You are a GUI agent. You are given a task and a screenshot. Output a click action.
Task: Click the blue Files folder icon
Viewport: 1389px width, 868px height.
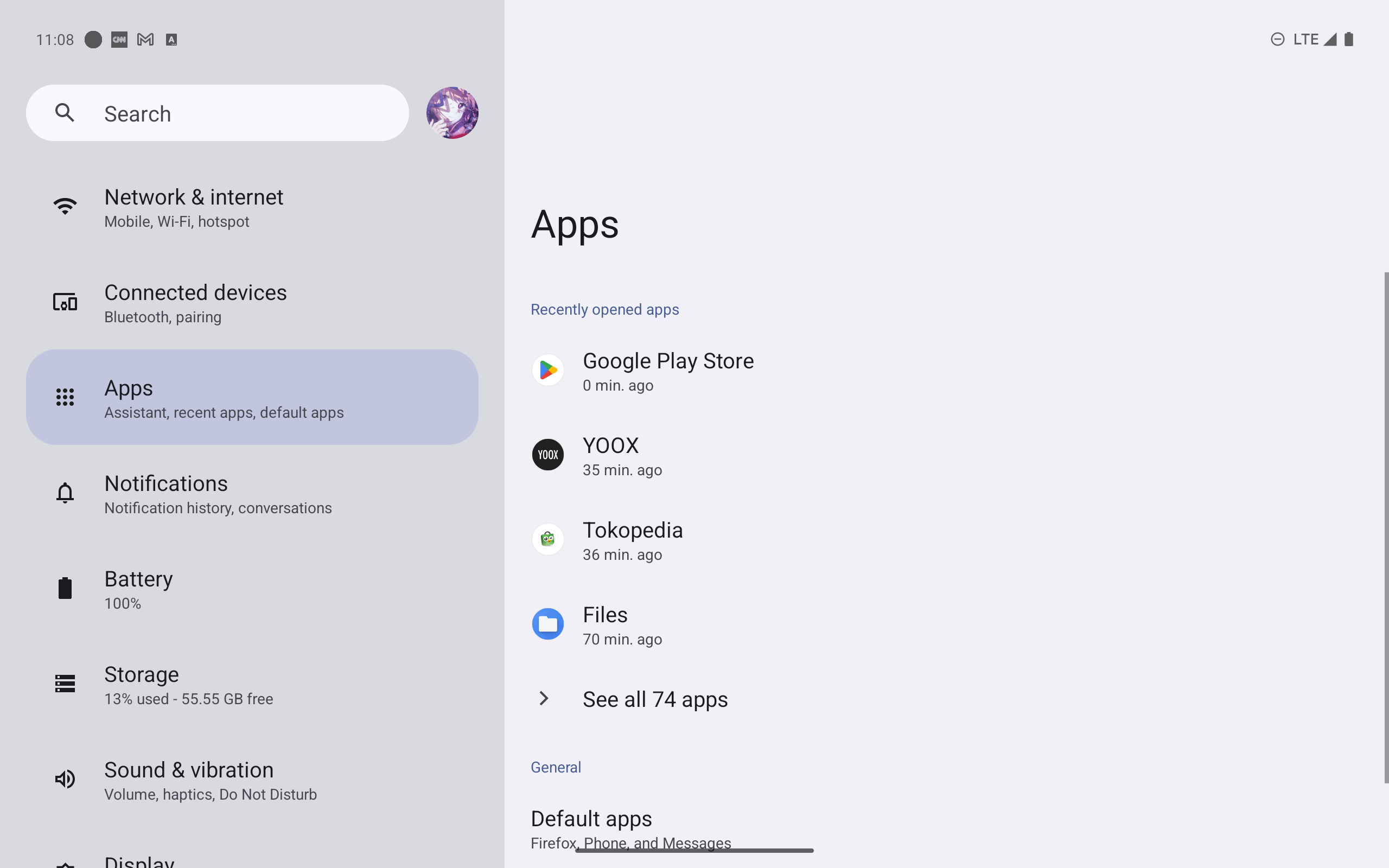547,624
